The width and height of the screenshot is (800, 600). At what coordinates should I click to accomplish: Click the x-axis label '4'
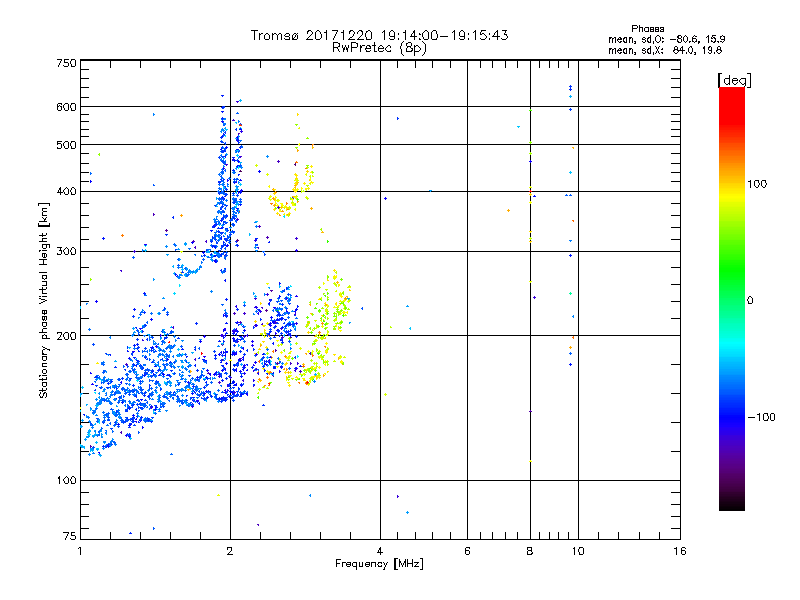click(x=380, y=551)
